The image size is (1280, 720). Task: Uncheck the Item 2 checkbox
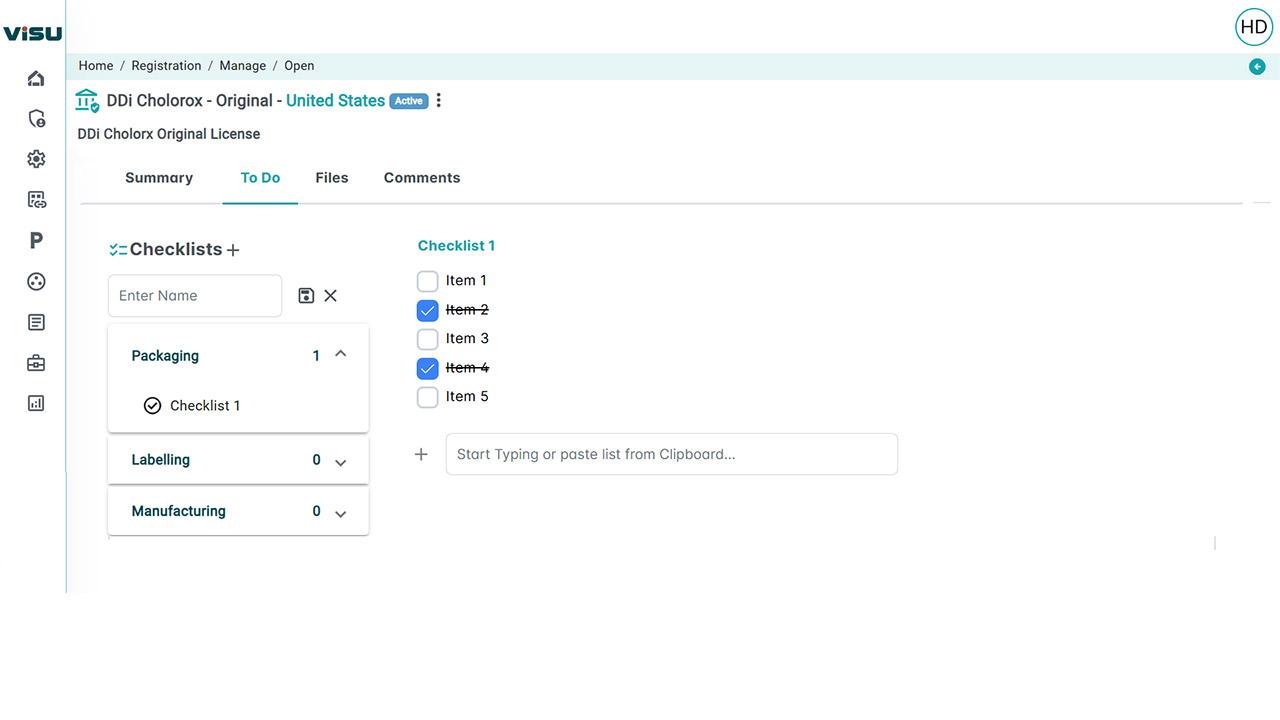click(x=427, y=310)
